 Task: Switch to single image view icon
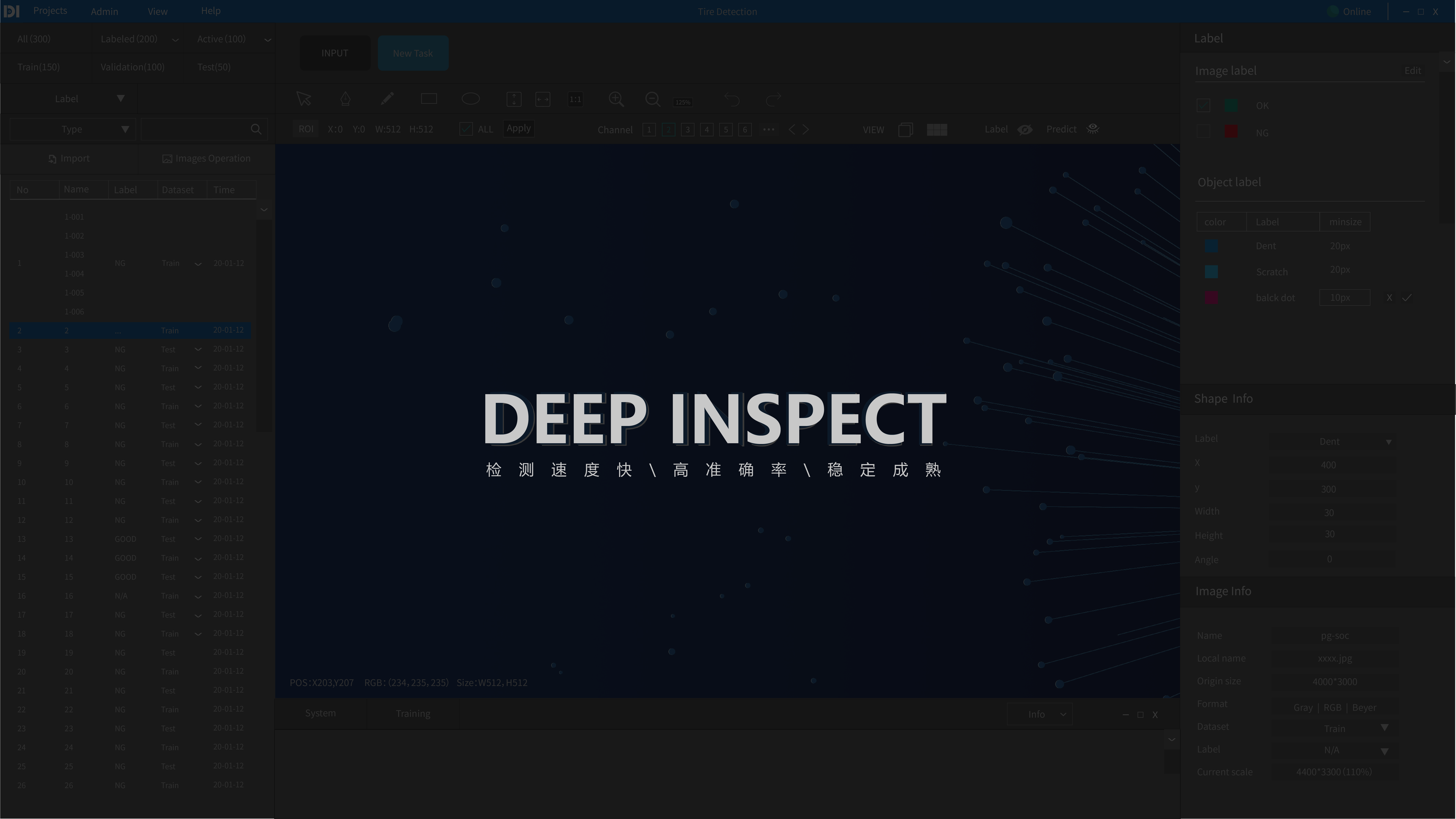point(906,129)
